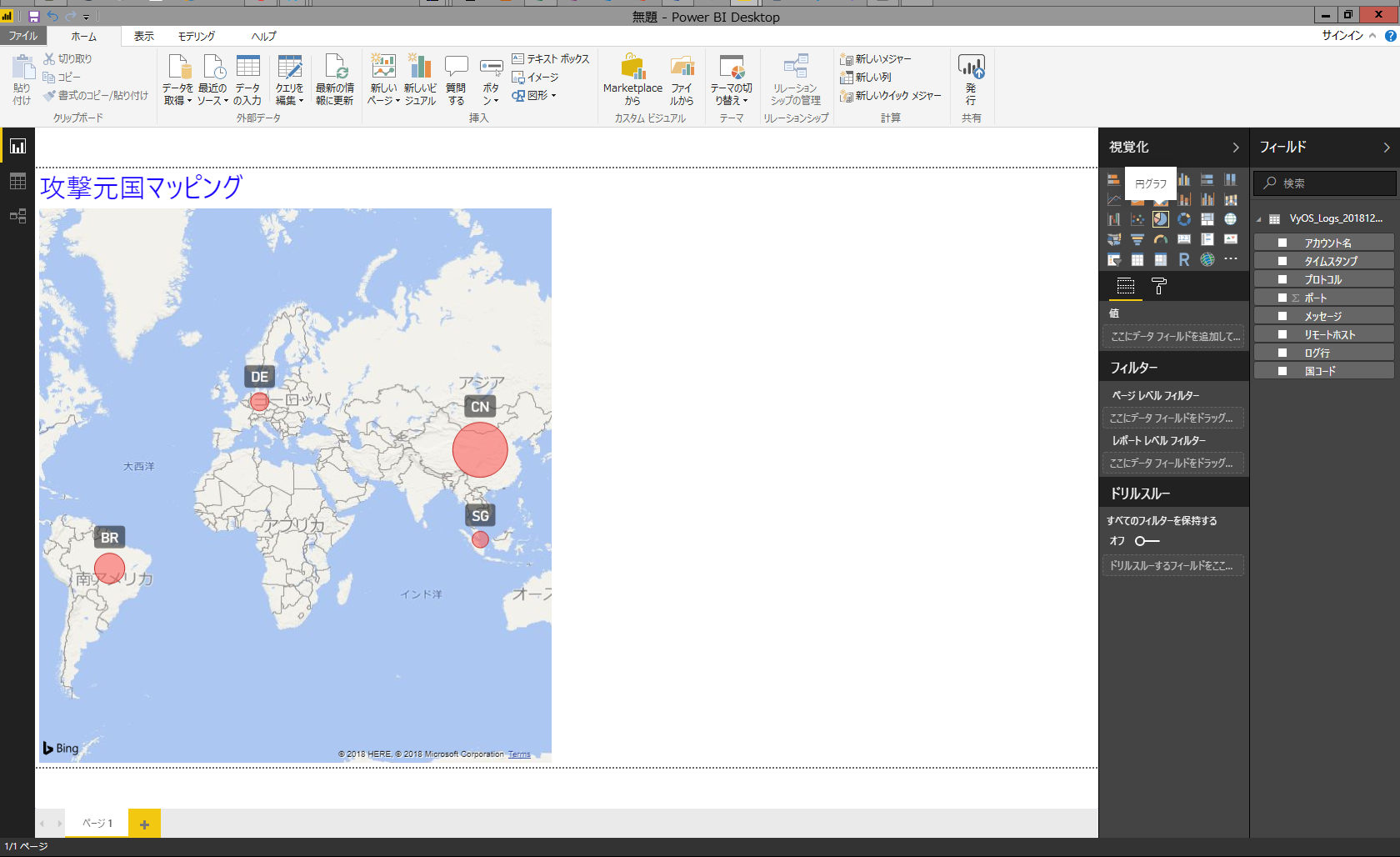Switch to the ホーム ribbon tab

click(x=83, y=37)
